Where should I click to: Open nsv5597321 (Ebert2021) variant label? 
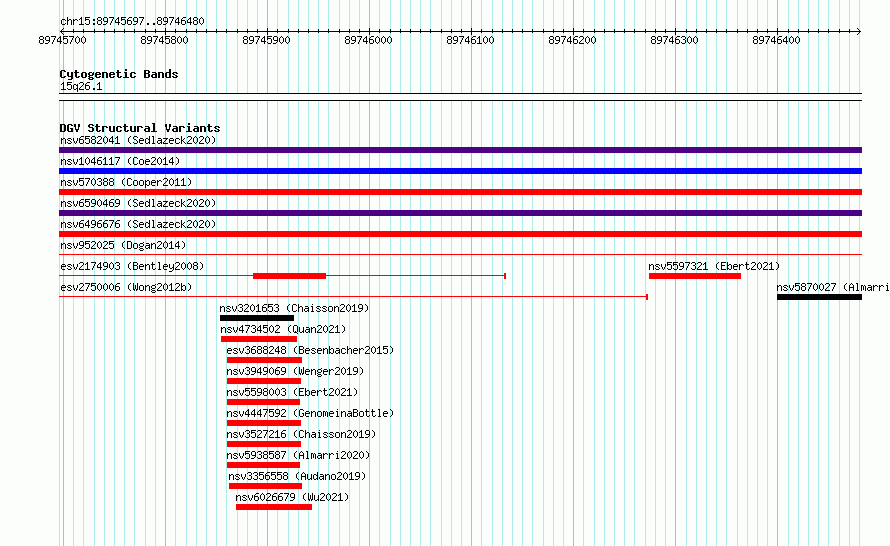[714, 266]
